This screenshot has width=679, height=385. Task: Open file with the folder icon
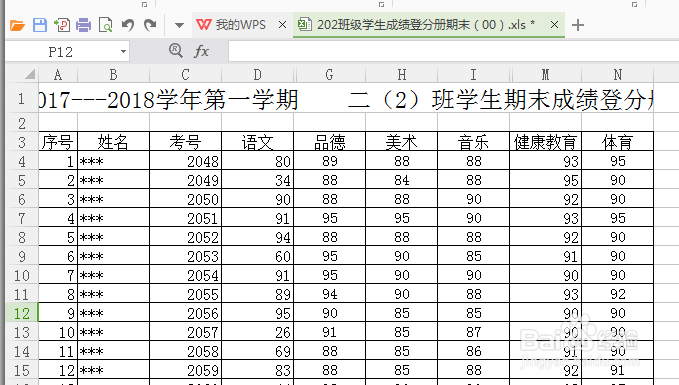click(x=17, y=25)
